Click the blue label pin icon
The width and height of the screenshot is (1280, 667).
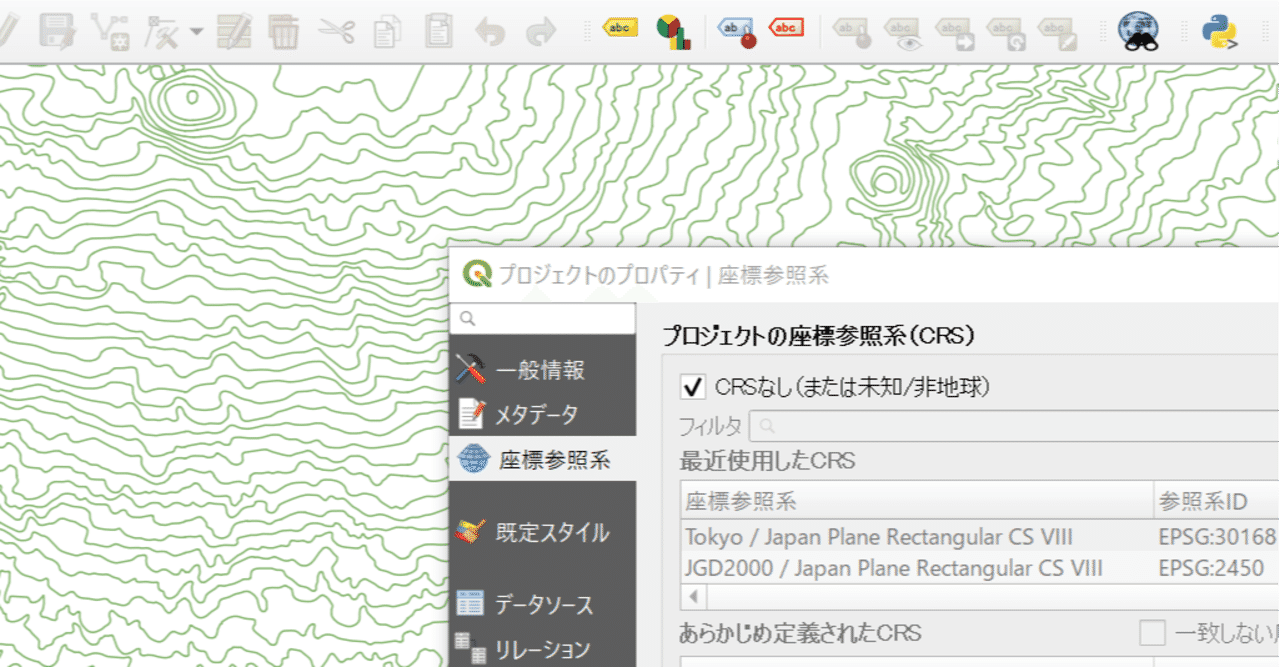737,31
